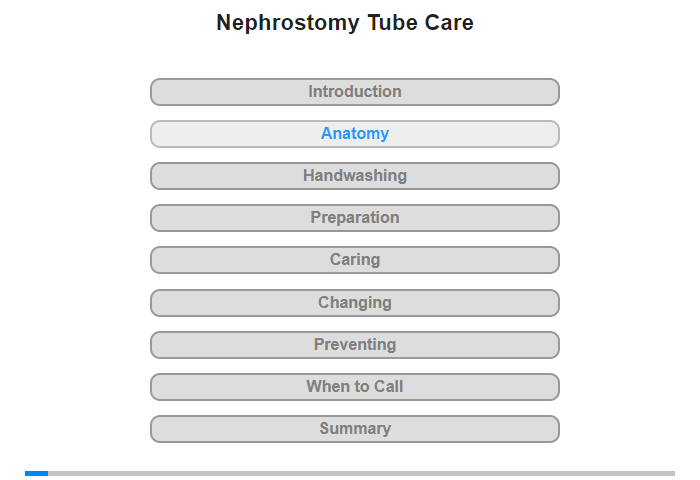
Task: Jump to the Caring section
Action: tap(354, 260)
